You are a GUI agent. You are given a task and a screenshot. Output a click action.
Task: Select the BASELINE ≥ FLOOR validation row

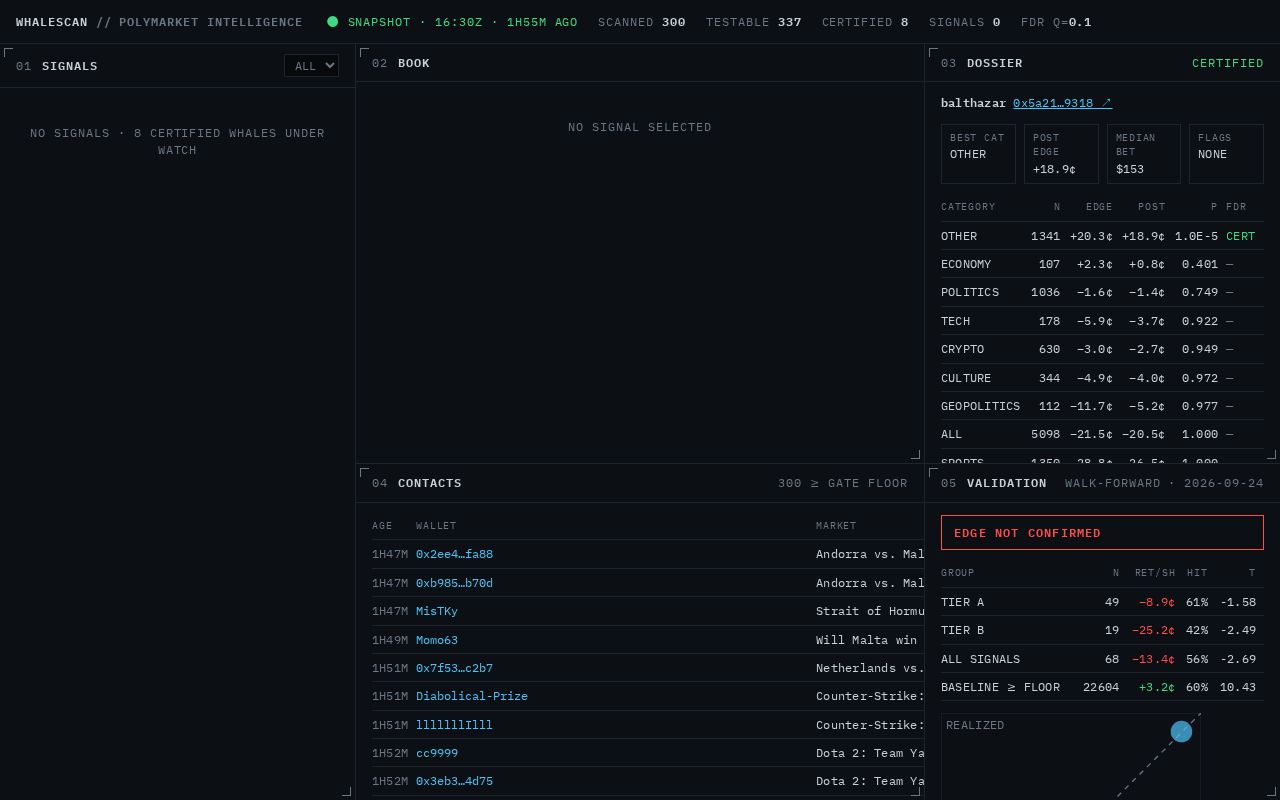[x=1102, y=687]
